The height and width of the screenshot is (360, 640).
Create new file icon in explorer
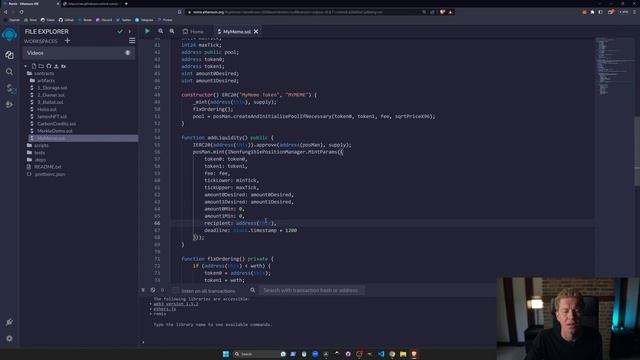34,66
